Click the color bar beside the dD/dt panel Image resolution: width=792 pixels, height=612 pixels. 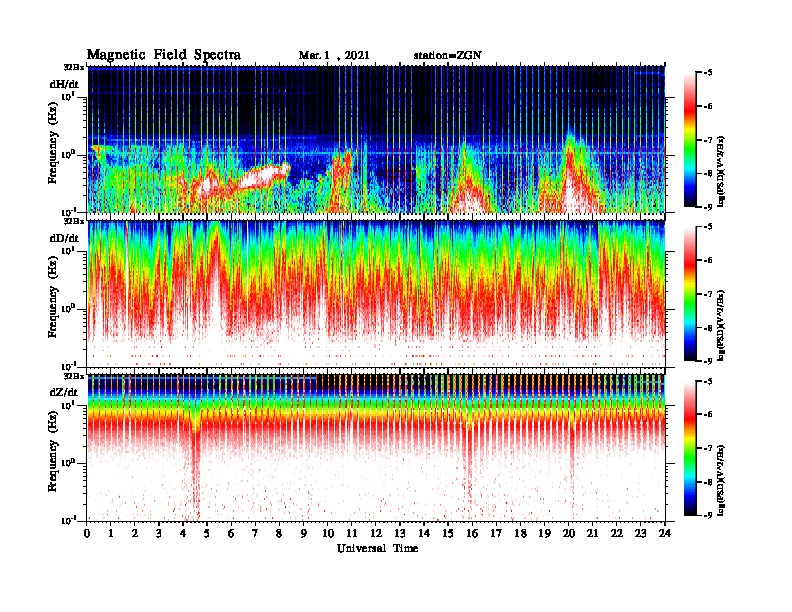(690, 294)
